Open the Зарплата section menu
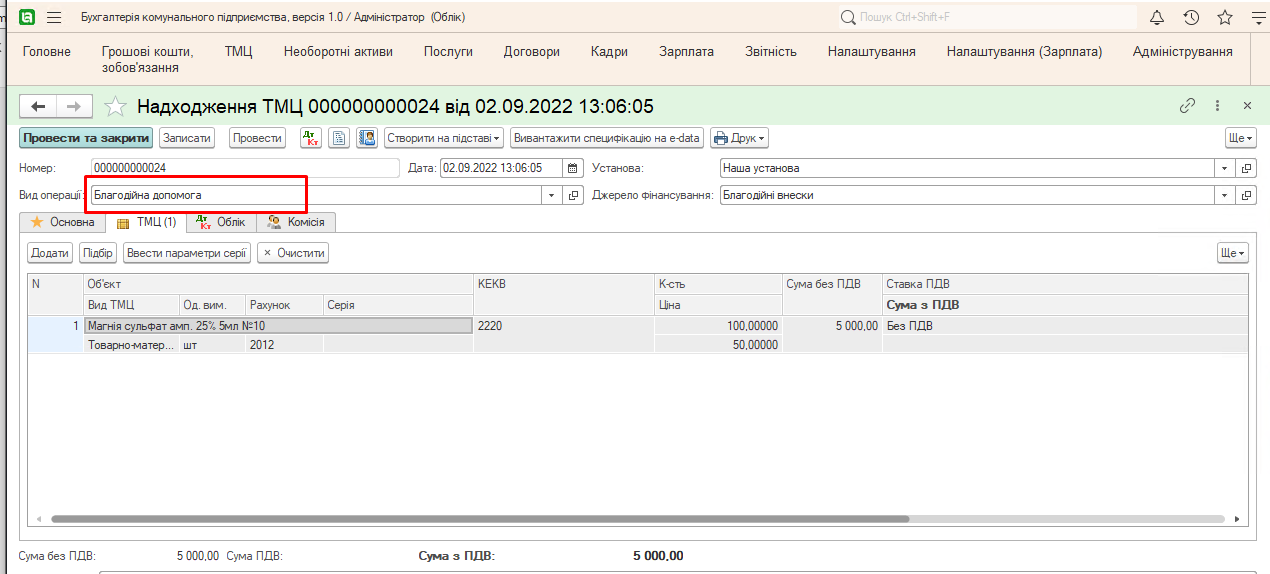 686,52
